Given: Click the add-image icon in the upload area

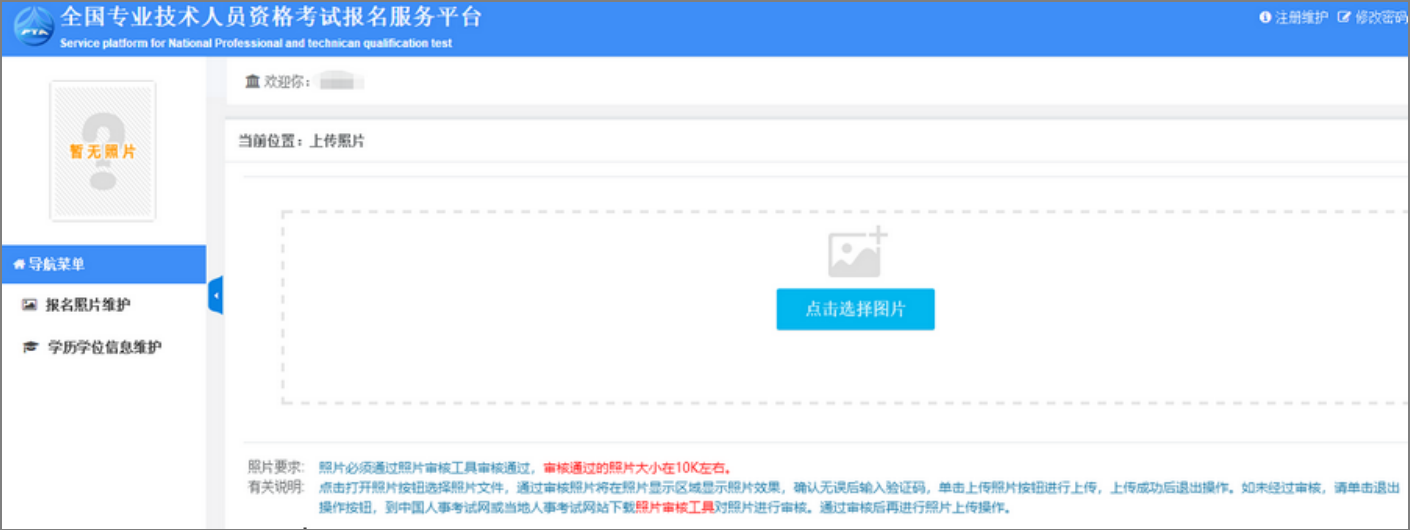Looking at the screenshot, I should 856,252.
